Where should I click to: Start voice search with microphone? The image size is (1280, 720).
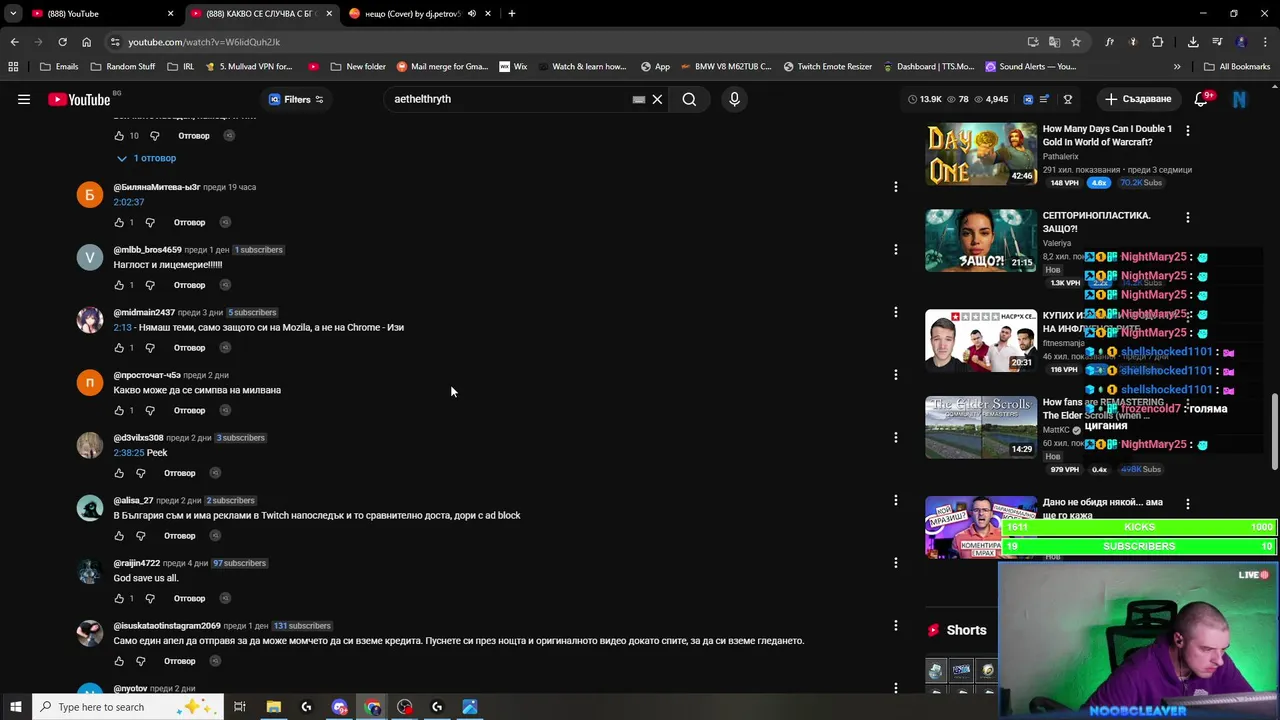tap(734, 99)
